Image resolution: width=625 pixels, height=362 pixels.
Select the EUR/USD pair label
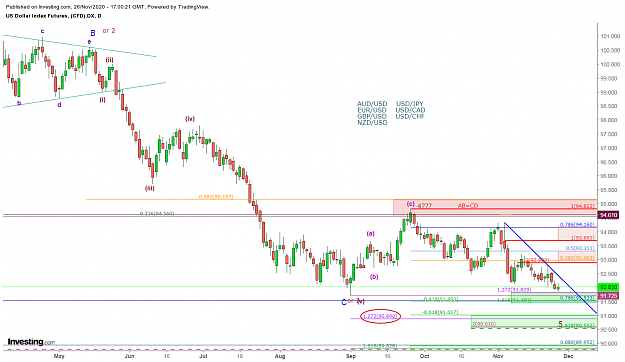point(372,110)
